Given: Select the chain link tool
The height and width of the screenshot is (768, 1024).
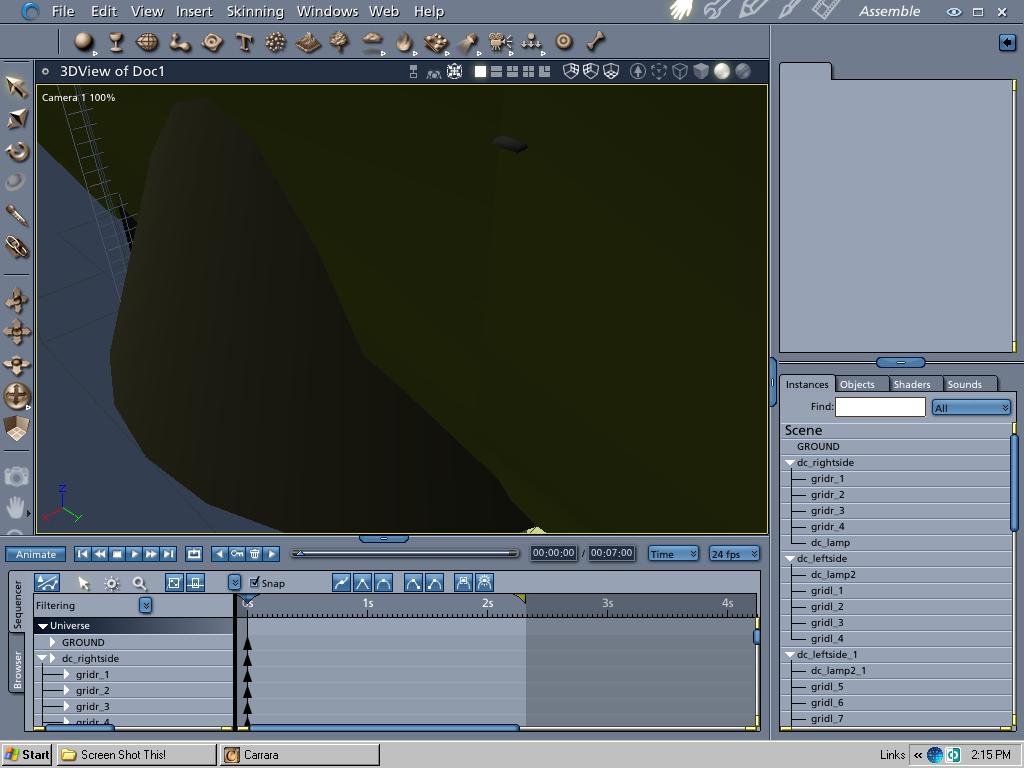Looking at the screenshot, I should click(16, 247).
